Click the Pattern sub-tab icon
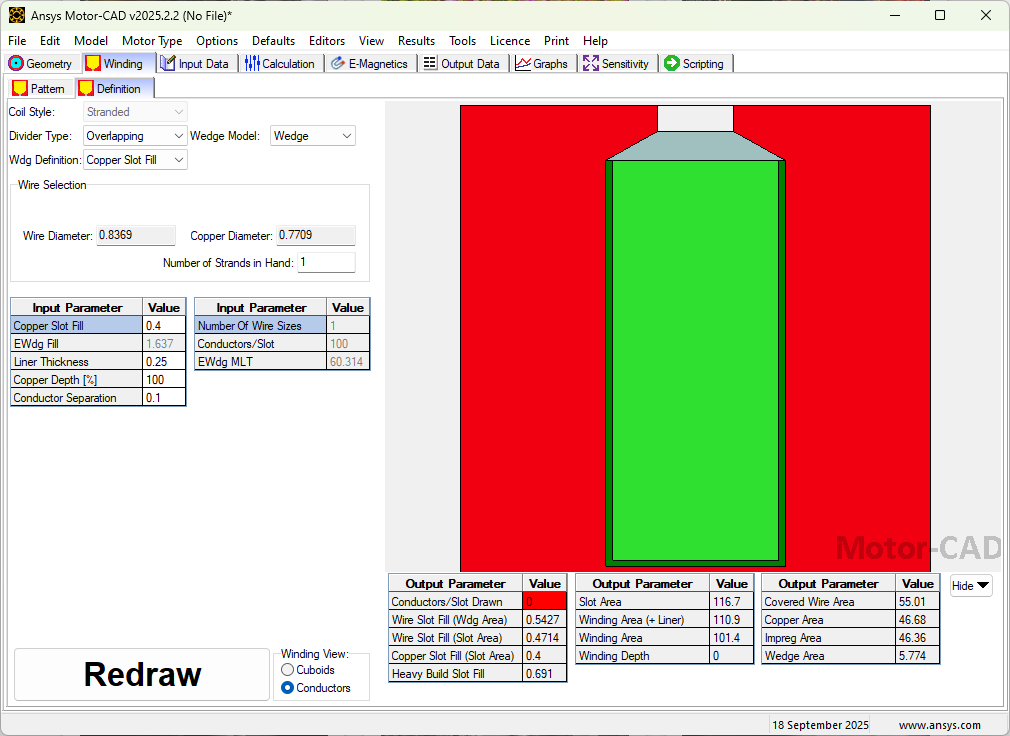The width and height of the screenshot is (1010, 736). tap(20, 88)
